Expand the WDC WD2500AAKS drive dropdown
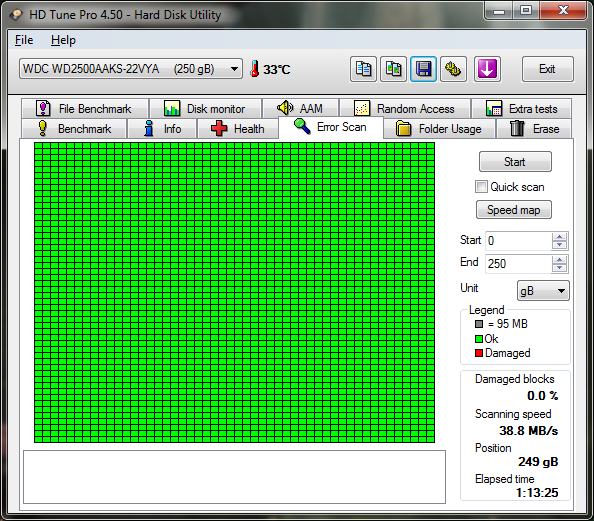Viewport: 594px width, 521px height. click(131, 69)
